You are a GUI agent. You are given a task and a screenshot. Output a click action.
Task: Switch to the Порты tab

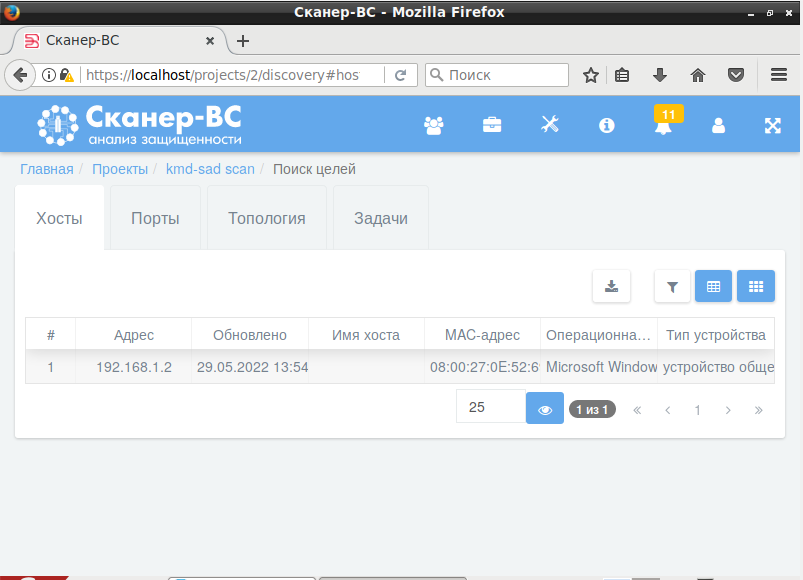point(155,218)
